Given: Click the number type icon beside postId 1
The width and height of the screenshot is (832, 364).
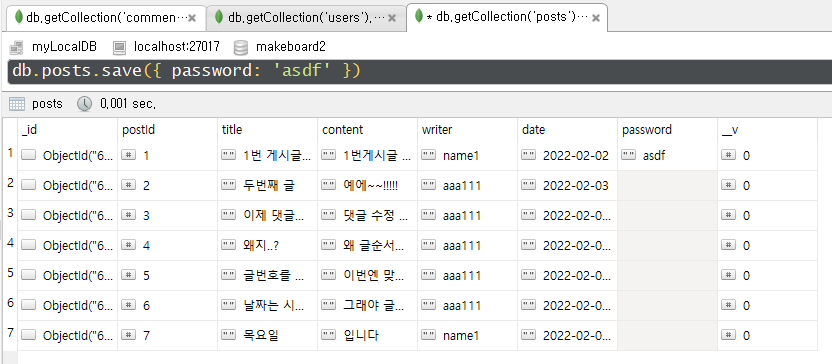Looking at the screenshot, I should pos(129,155).
